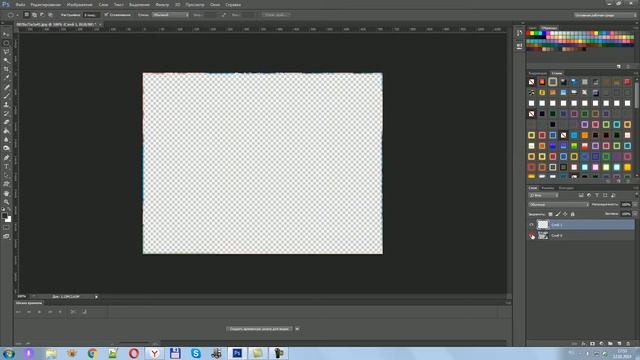Select the Pen tool

tap(6, 158)
